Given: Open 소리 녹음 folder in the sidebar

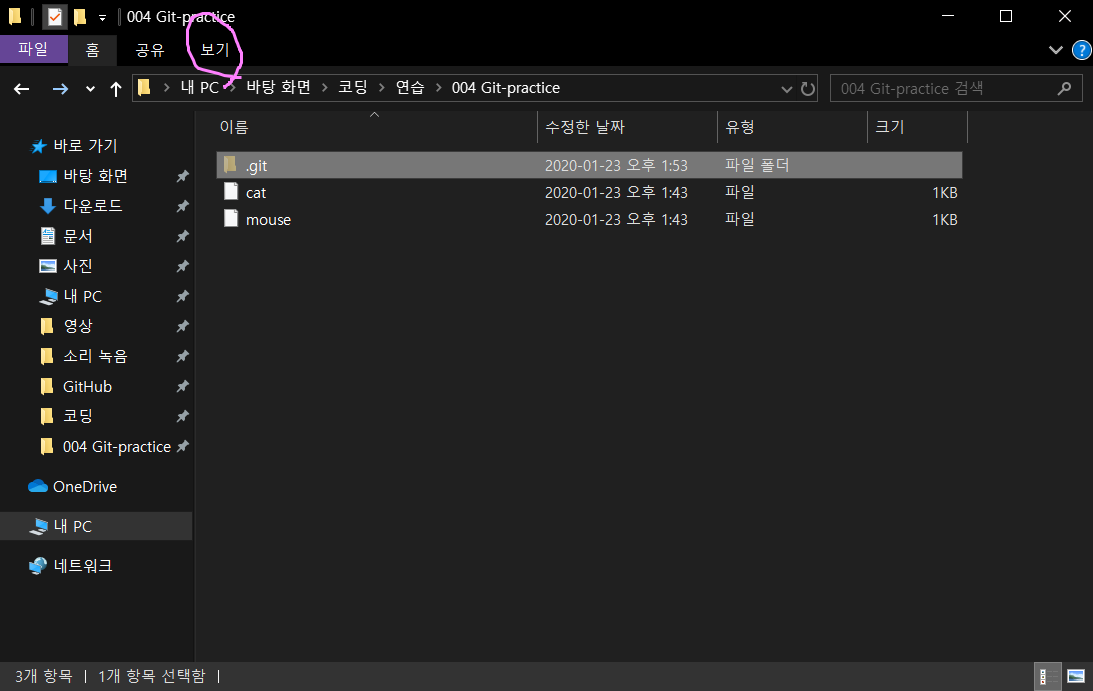Looking at the screenshot, I should pos(95,356).
